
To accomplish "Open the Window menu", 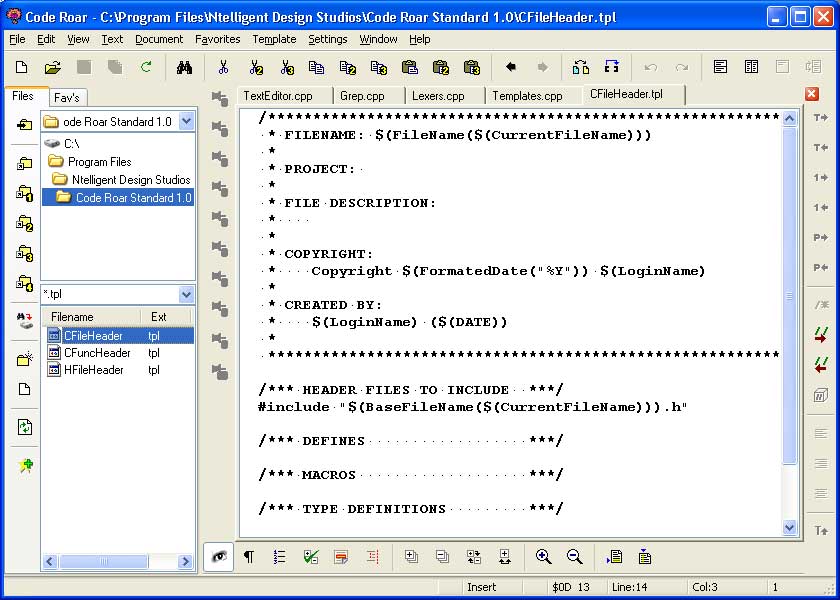I will (x=378, y=39).
